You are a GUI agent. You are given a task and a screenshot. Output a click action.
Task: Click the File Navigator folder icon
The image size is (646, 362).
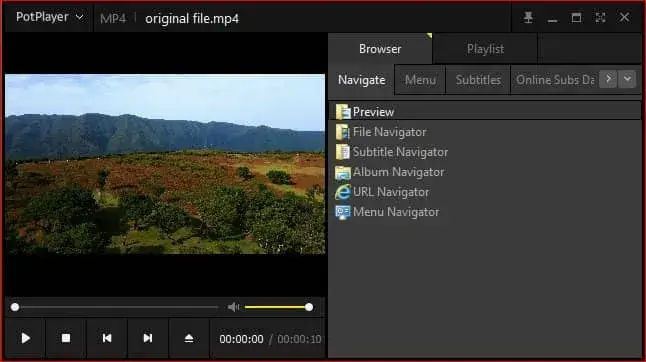click(x=342, y=132)
